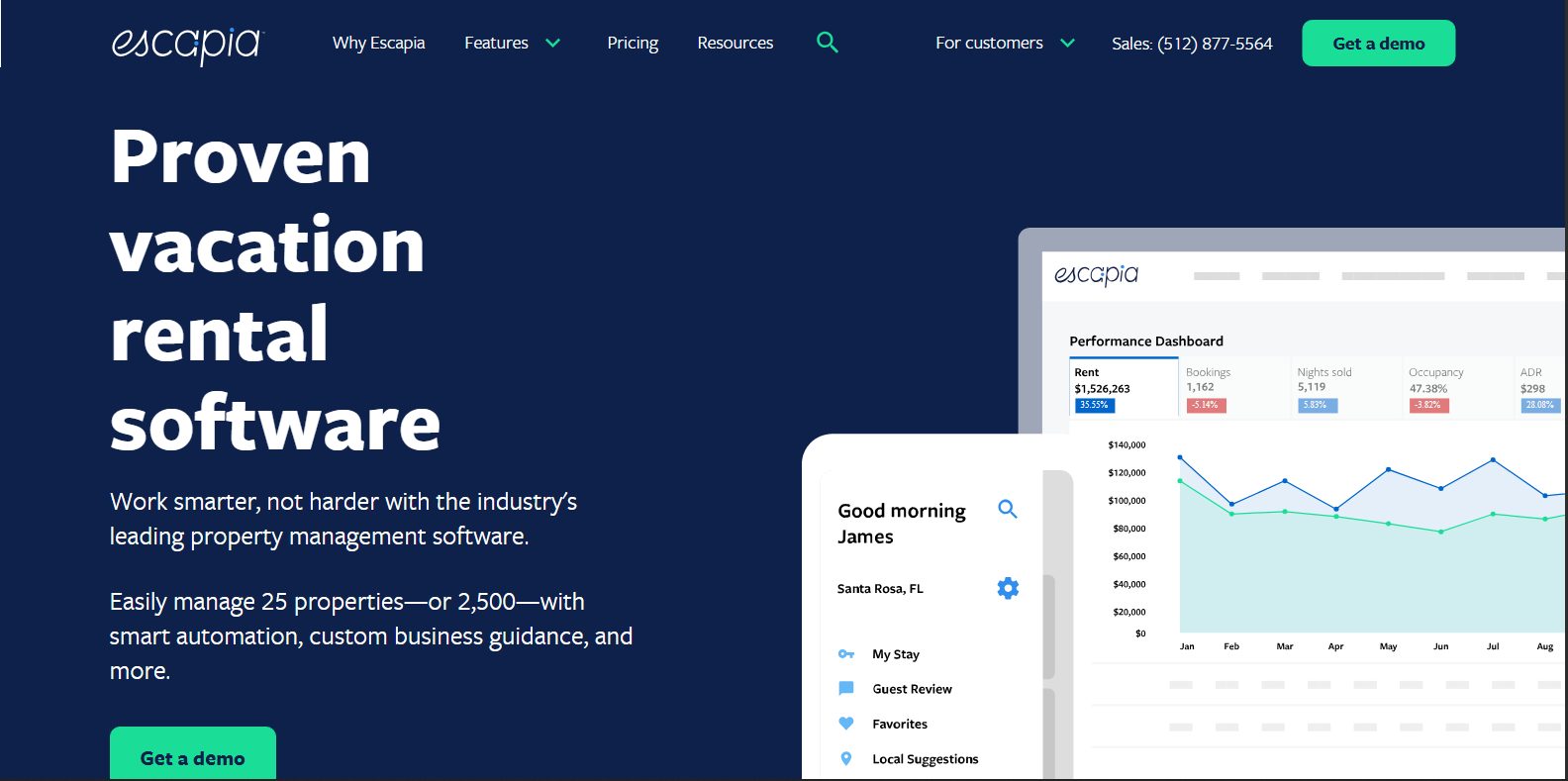The height and width of the screenshot is (781, 1568).
Task: Click the Get a demo button in header
Action: click(x=1379, y=44)
